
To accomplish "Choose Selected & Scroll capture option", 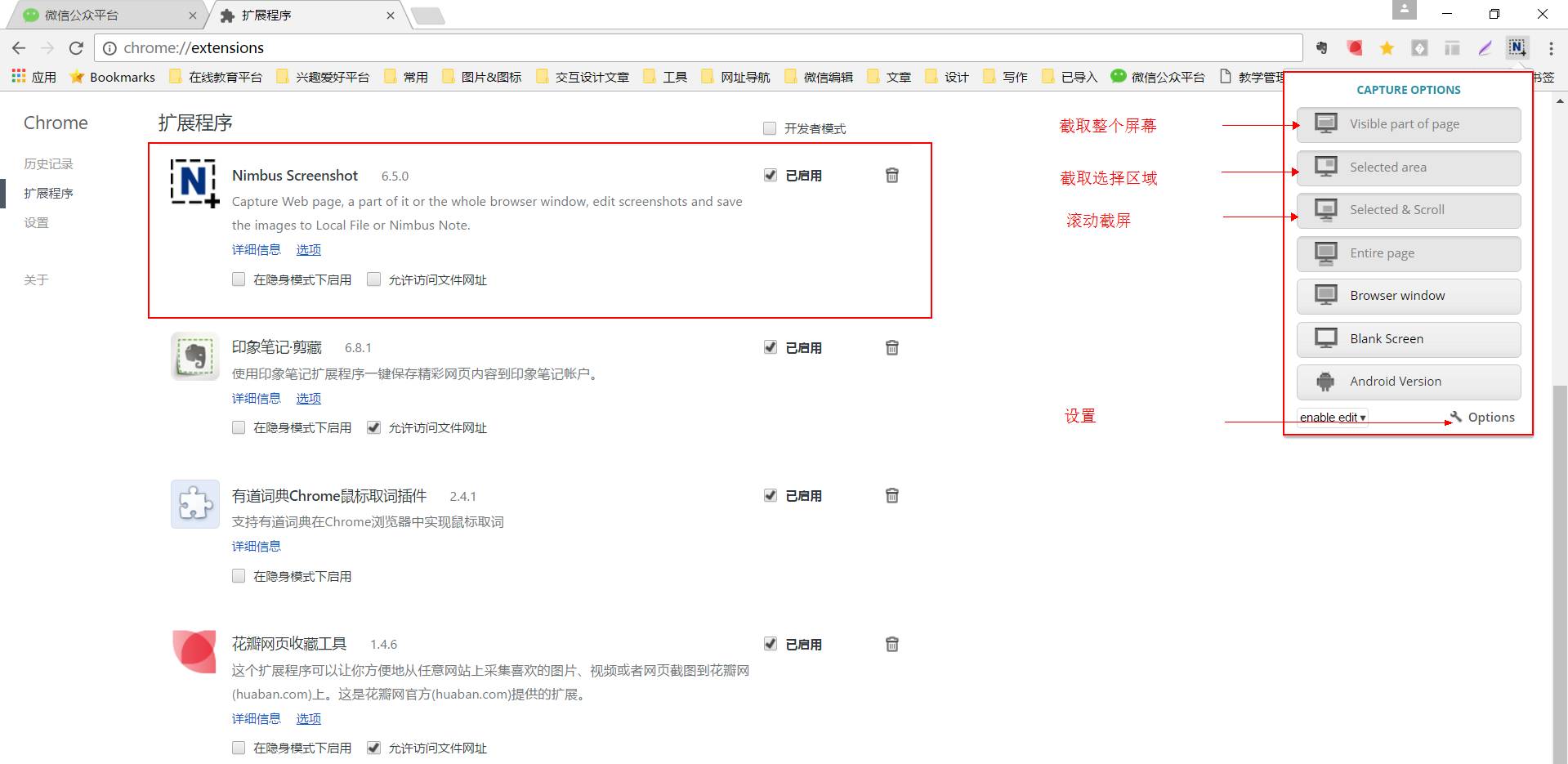I will (1409, 210).
